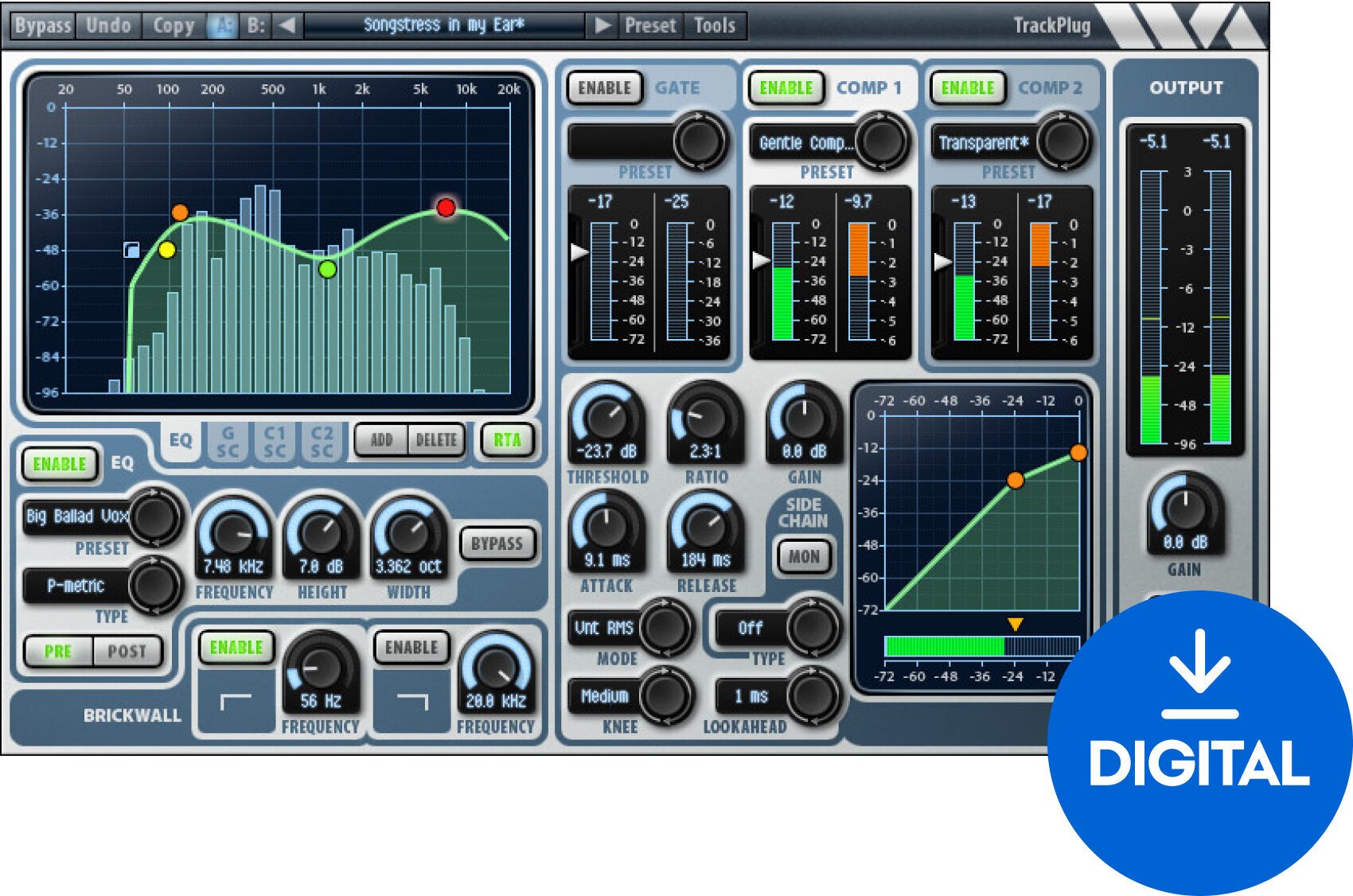Select the A: setup slot
The width and height of the screenshot is (1353, 896).
coord(222,25)
